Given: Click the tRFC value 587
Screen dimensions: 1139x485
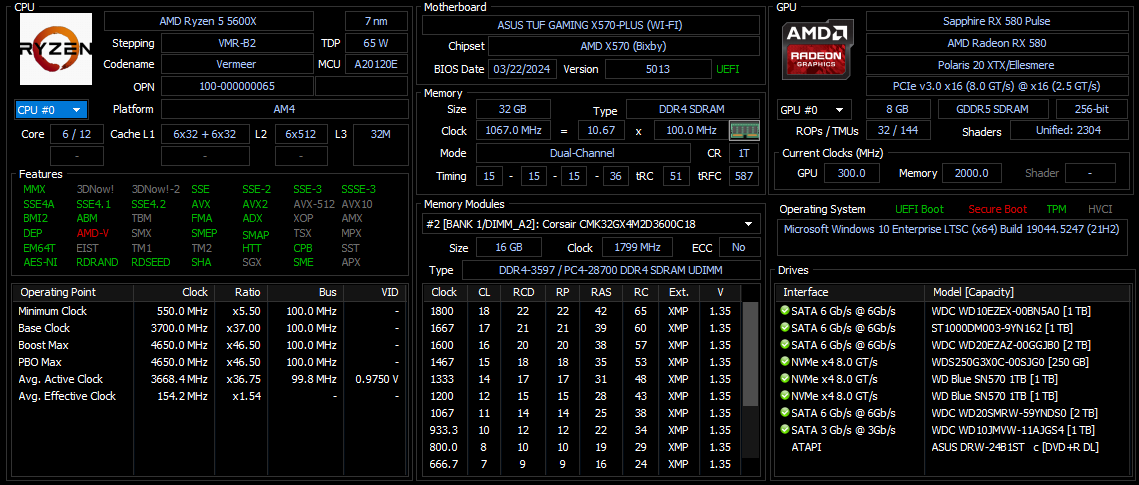Looking at the screenshot, I should point(744,176).
